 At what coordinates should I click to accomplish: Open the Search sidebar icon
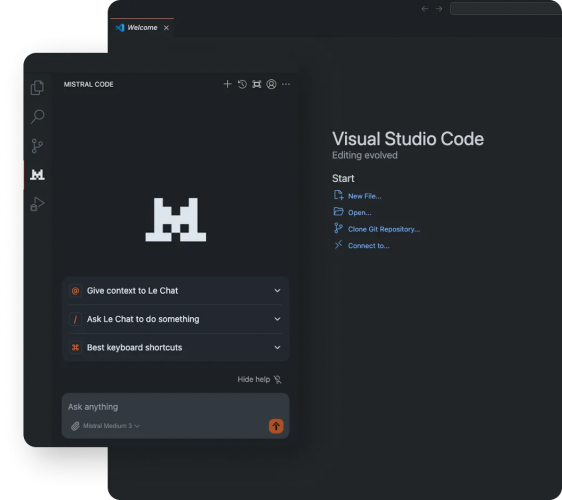(37, 116)
